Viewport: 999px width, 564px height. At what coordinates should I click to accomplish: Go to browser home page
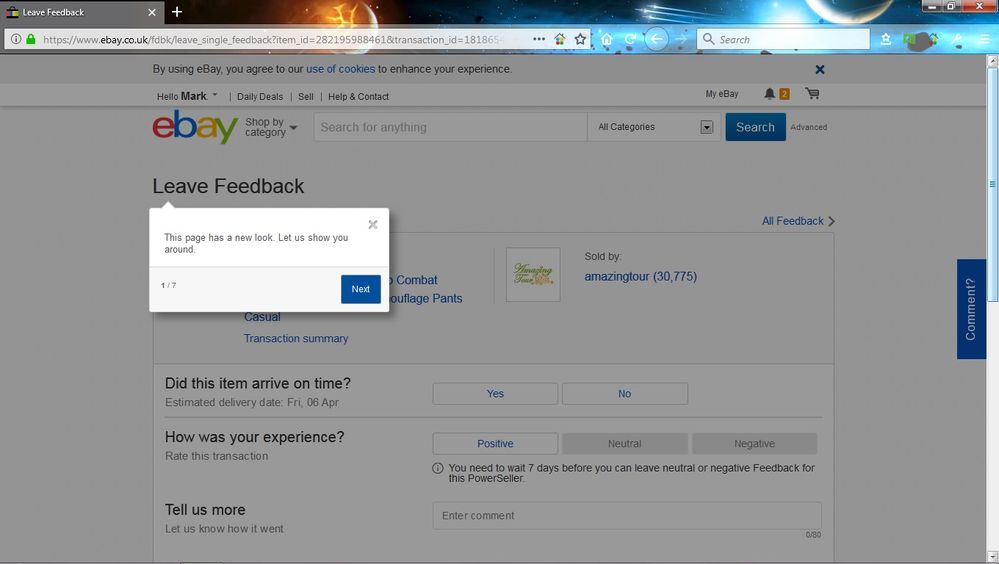click(x=607, y=40)
